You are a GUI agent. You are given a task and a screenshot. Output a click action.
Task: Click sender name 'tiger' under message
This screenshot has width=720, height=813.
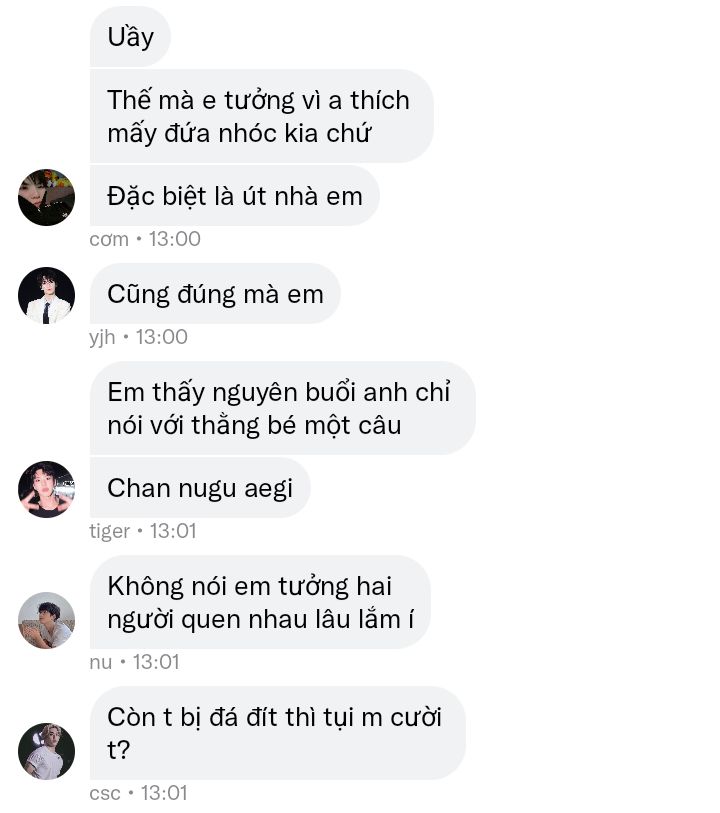click(109, 531)
